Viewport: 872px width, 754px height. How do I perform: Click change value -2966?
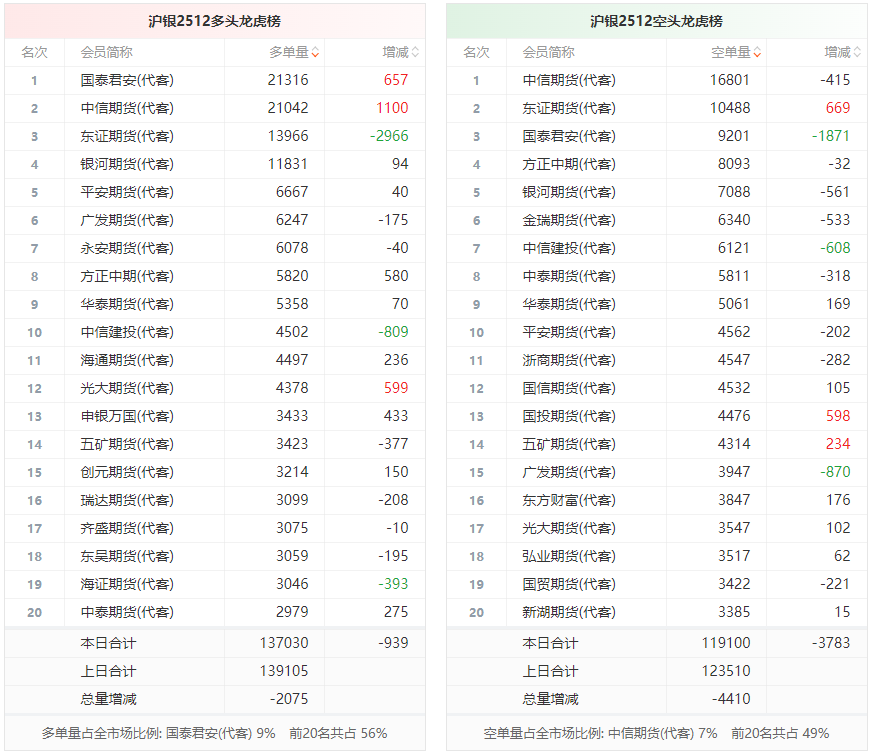pos(389,136)
